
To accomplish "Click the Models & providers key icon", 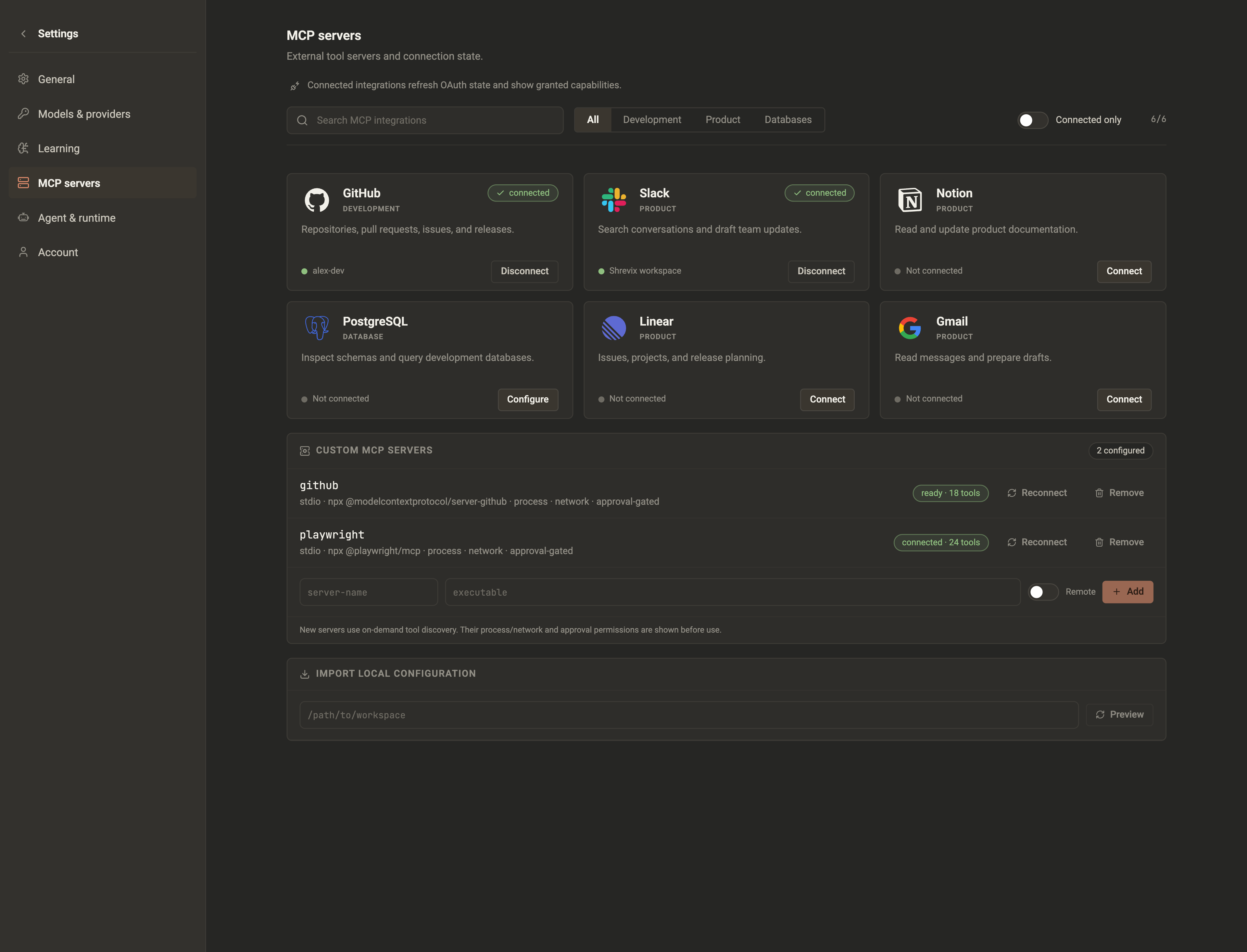I will click(x=23, y=114).
